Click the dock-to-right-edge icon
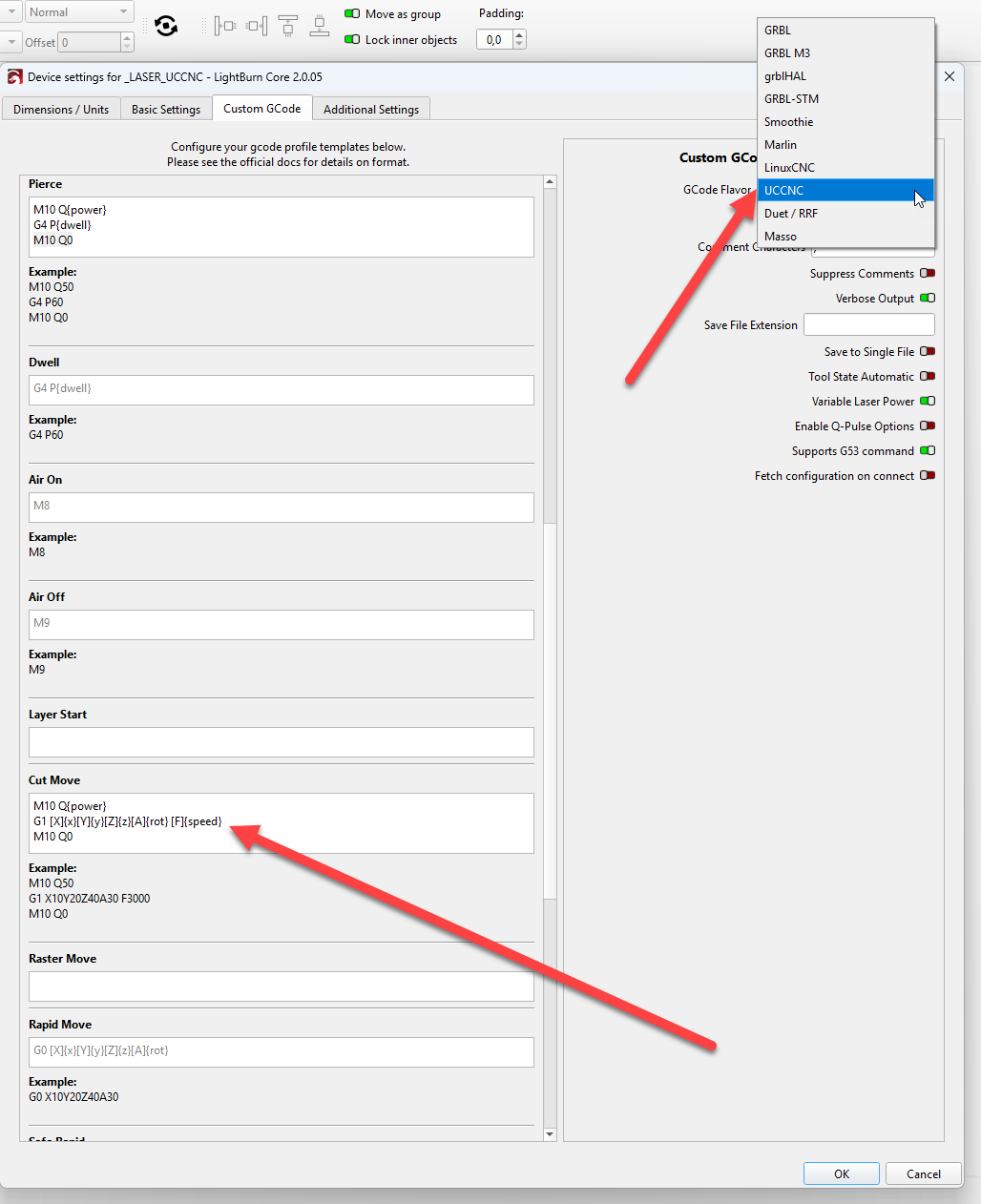Viewport: 981px width, 1204px height. tap(257, 26)
